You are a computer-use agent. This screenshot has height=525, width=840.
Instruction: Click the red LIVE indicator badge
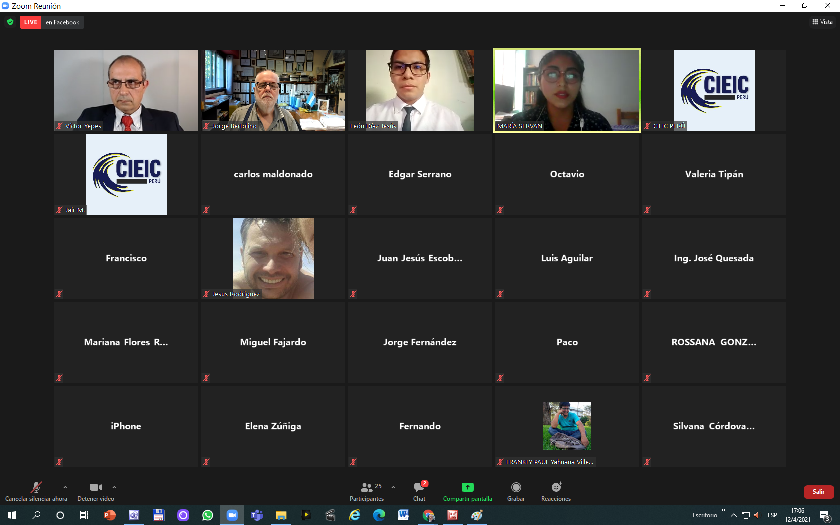click(x=30, y=22)
